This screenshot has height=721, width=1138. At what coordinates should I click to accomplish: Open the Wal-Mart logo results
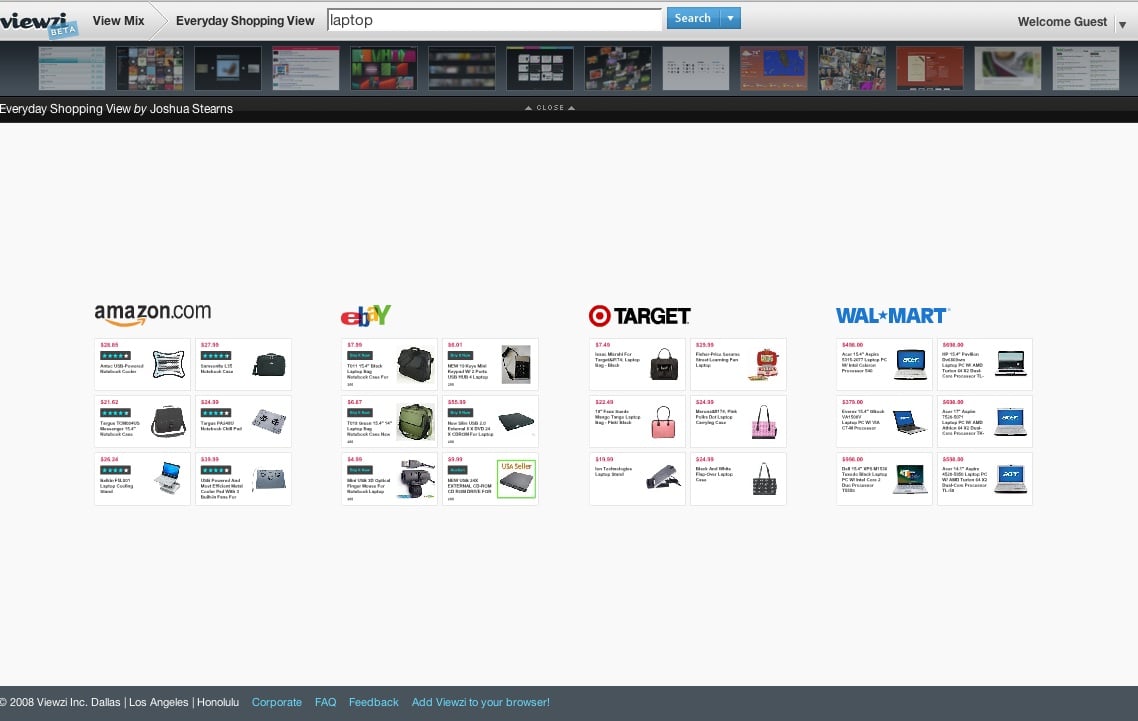pyautogui.click(x=892, y=316)
